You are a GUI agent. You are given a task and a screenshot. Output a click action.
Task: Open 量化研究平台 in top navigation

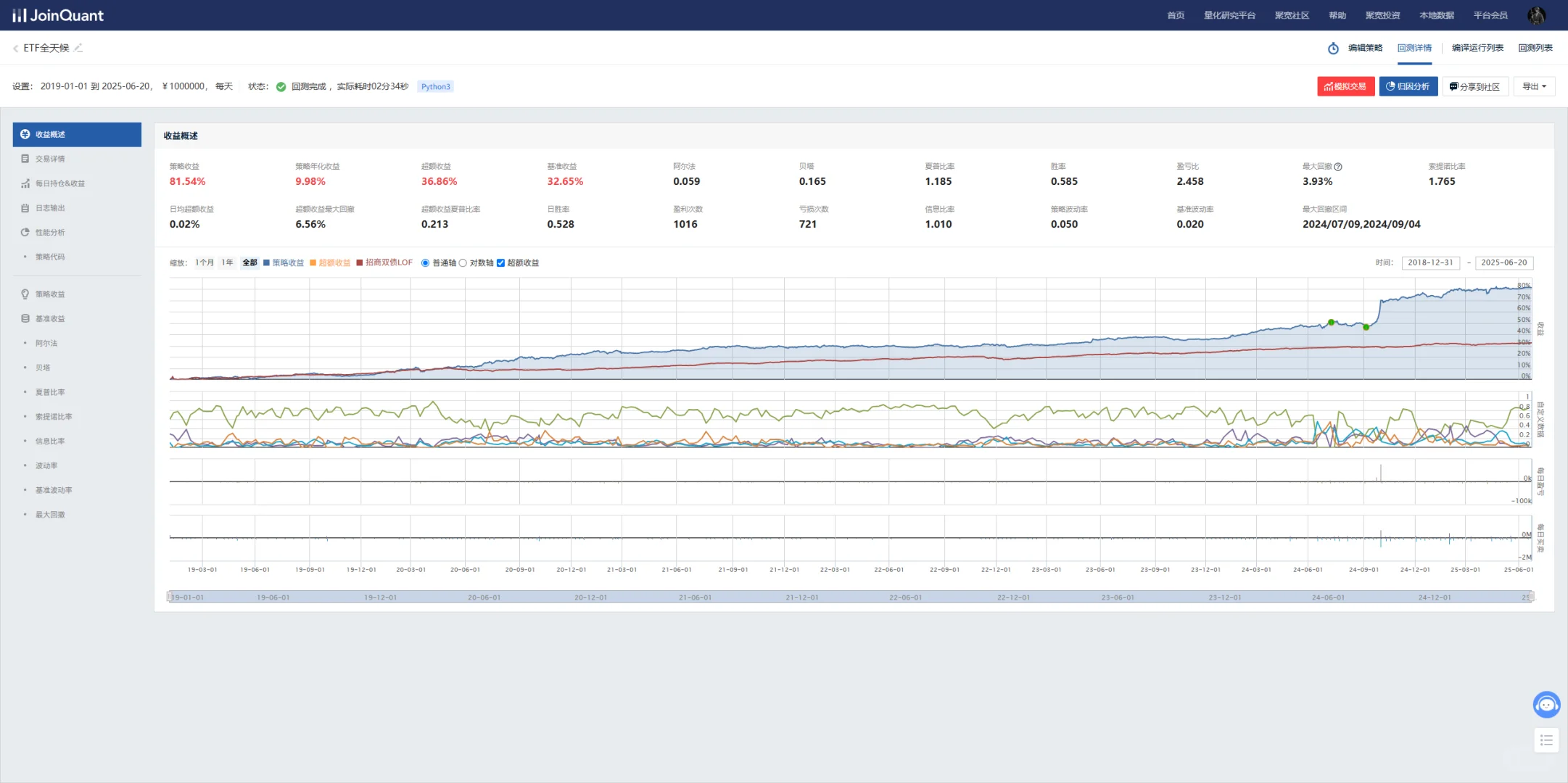(x=1229, y=15)
